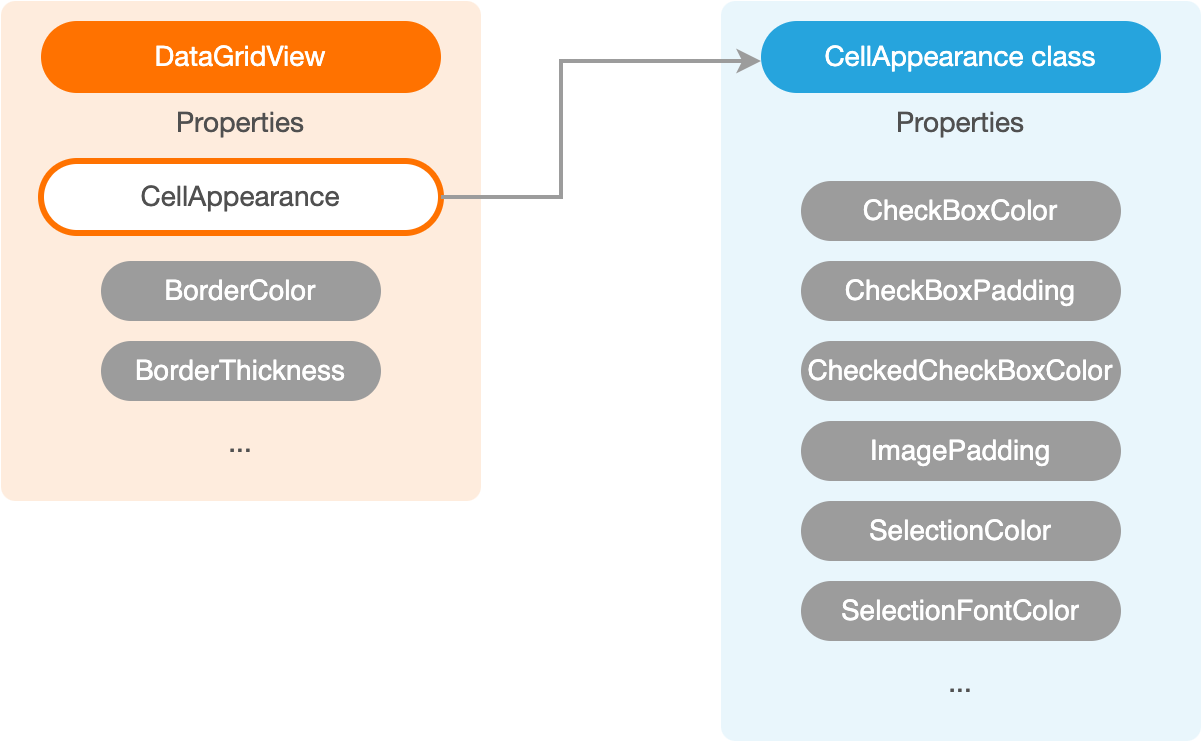Select the white CellAppearance property box
The width and height of the screenshot is (1202, 742).
coord(240,196)
